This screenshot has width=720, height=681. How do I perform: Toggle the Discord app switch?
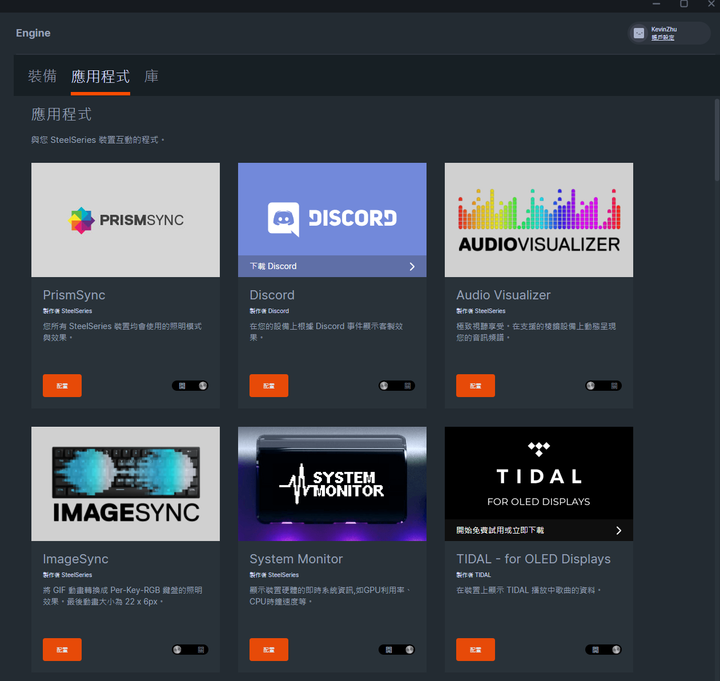coord(397,386)
